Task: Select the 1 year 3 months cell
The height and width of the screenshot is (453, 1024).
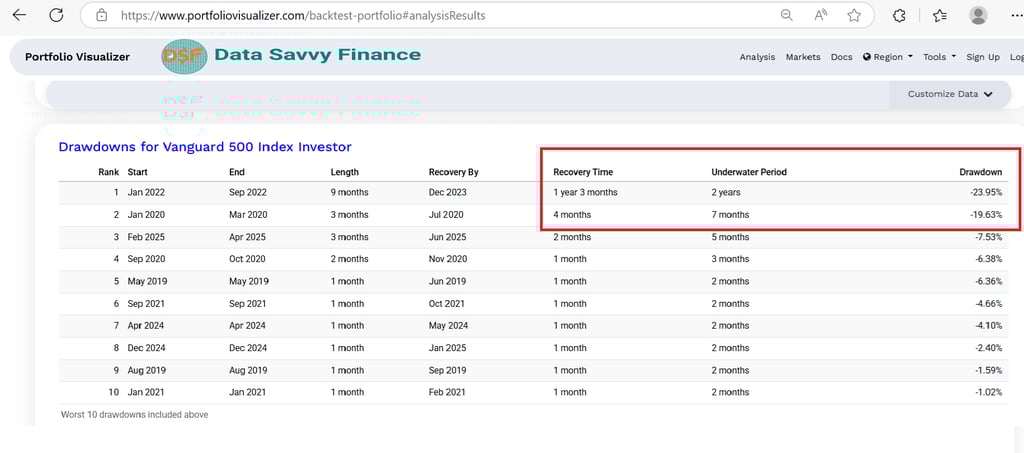Action: [585, 193]
